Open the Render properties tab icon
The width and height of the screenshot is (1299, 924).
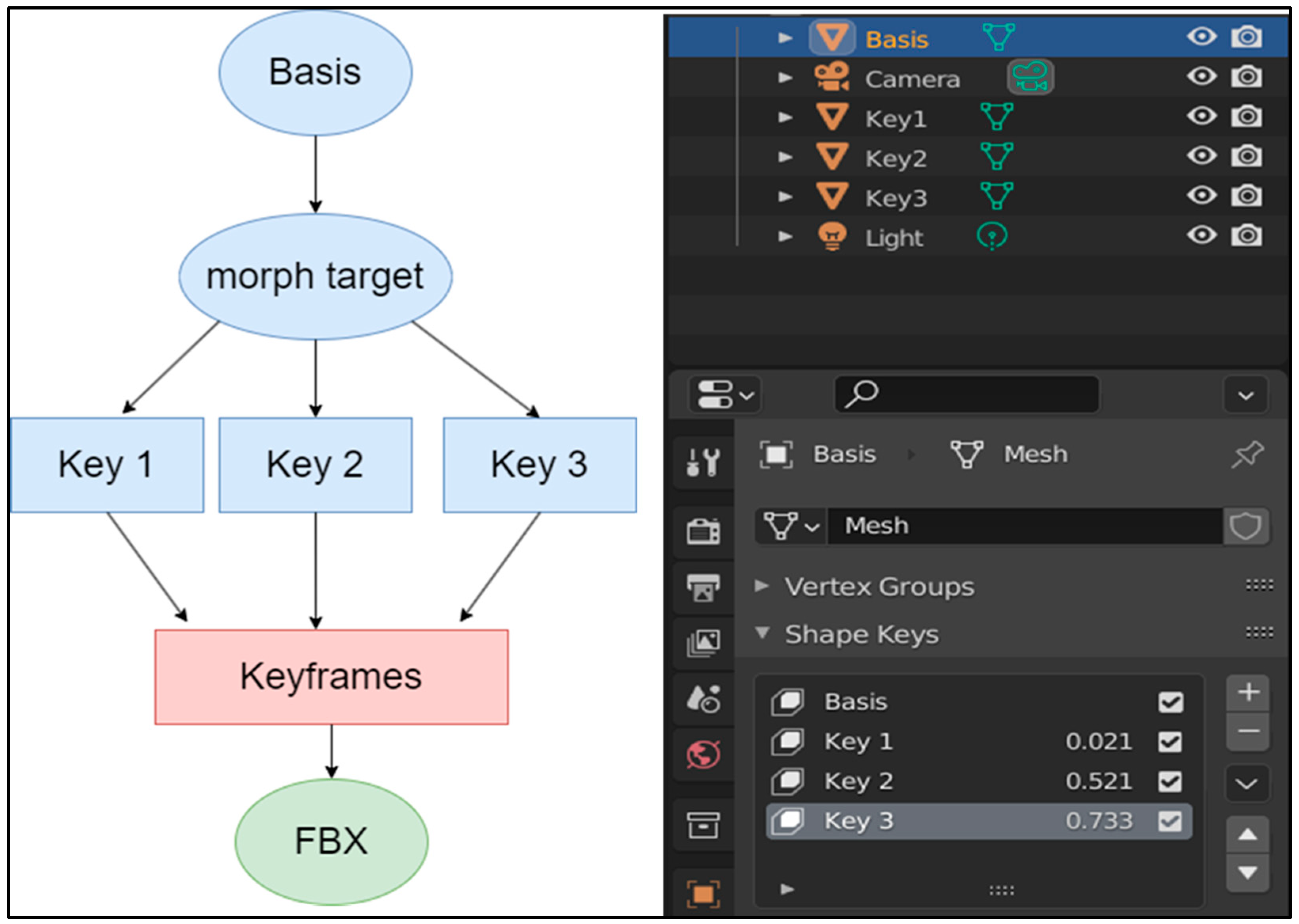703,531
